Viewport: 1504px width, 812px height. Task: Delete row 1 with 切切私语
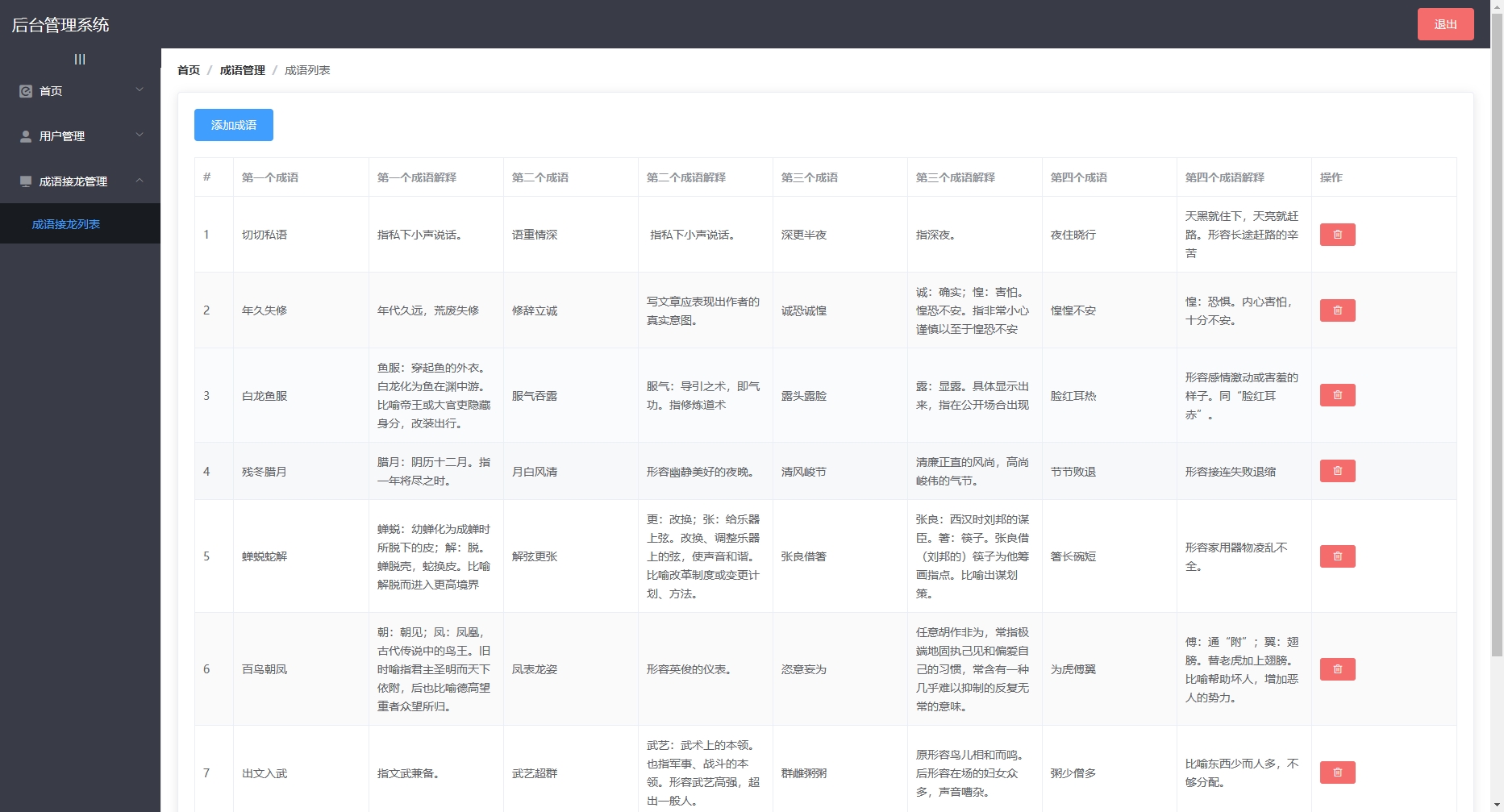tap(1337, 235)
